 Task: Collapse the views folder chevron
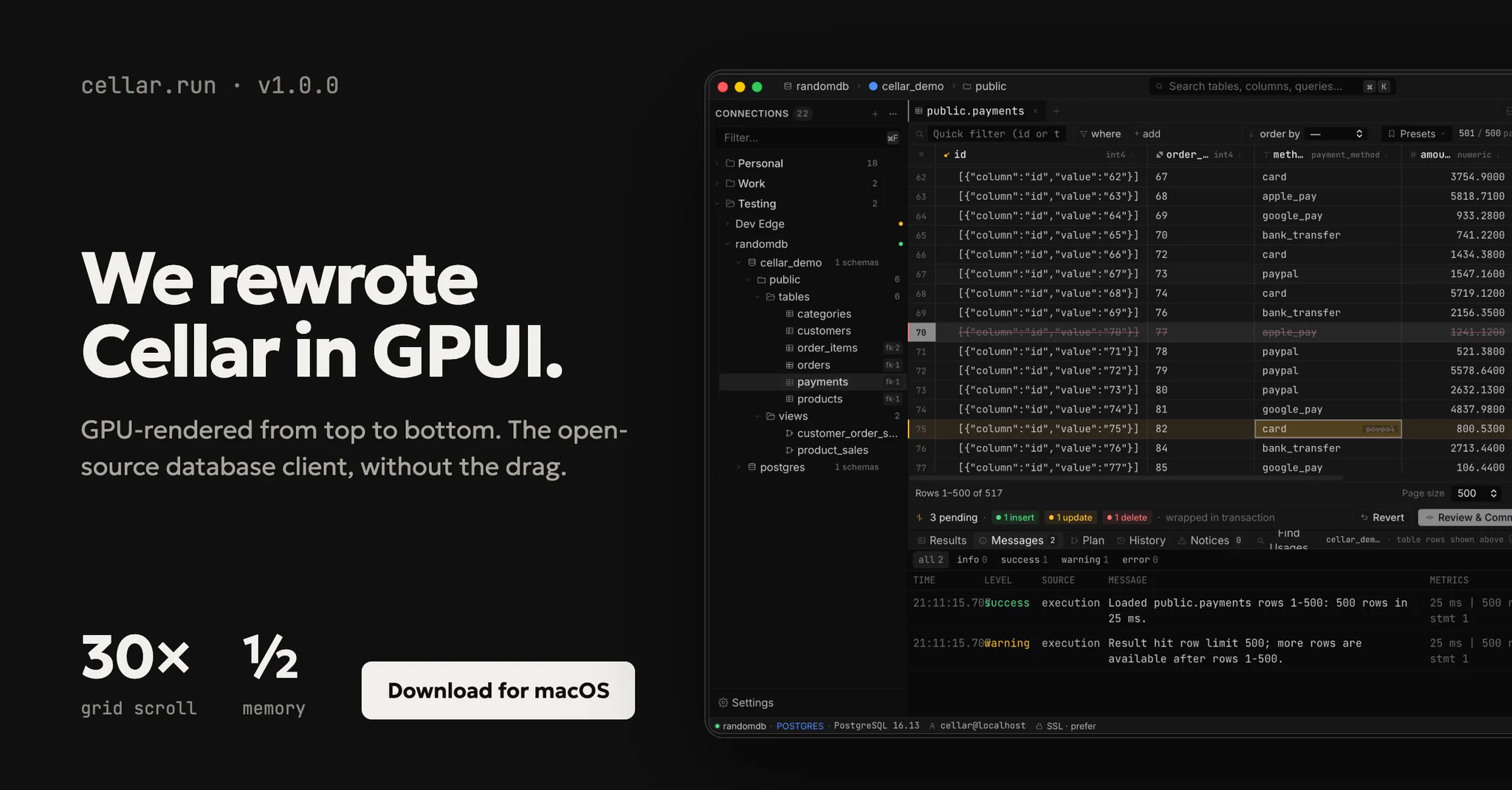(x=757, y=416)
